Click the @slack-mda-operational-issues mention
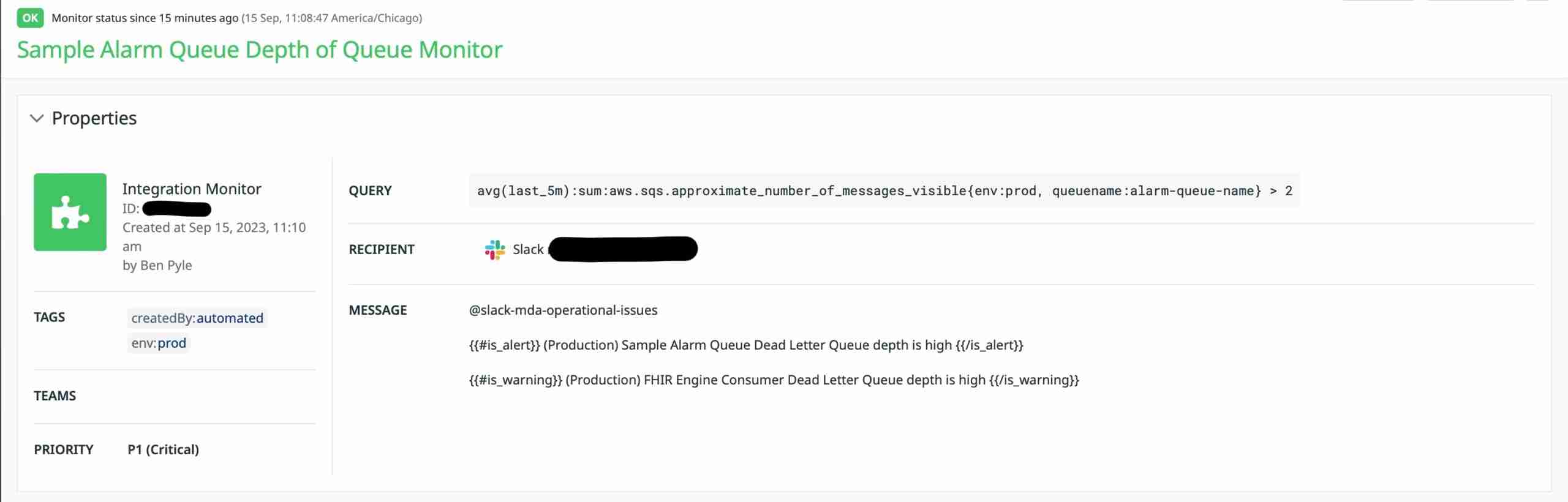This screenshot has width=1568, height=502. (563, 310)
